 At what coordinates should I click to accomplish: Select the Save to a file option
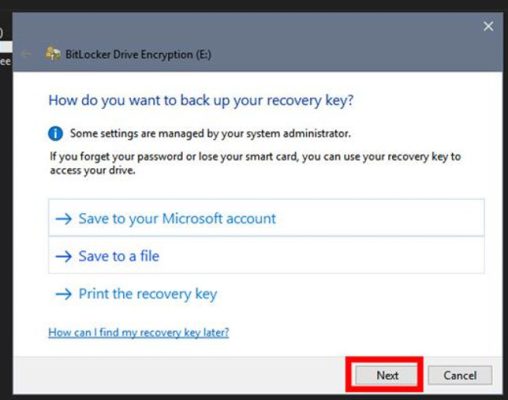[x=266, y=256]
